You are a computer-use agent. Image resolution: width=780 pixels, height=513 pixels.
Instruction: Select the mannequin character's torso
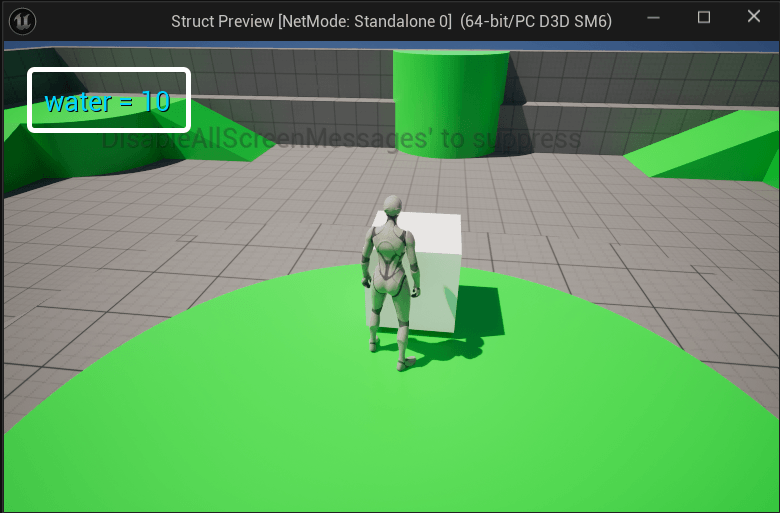(387, 258)
